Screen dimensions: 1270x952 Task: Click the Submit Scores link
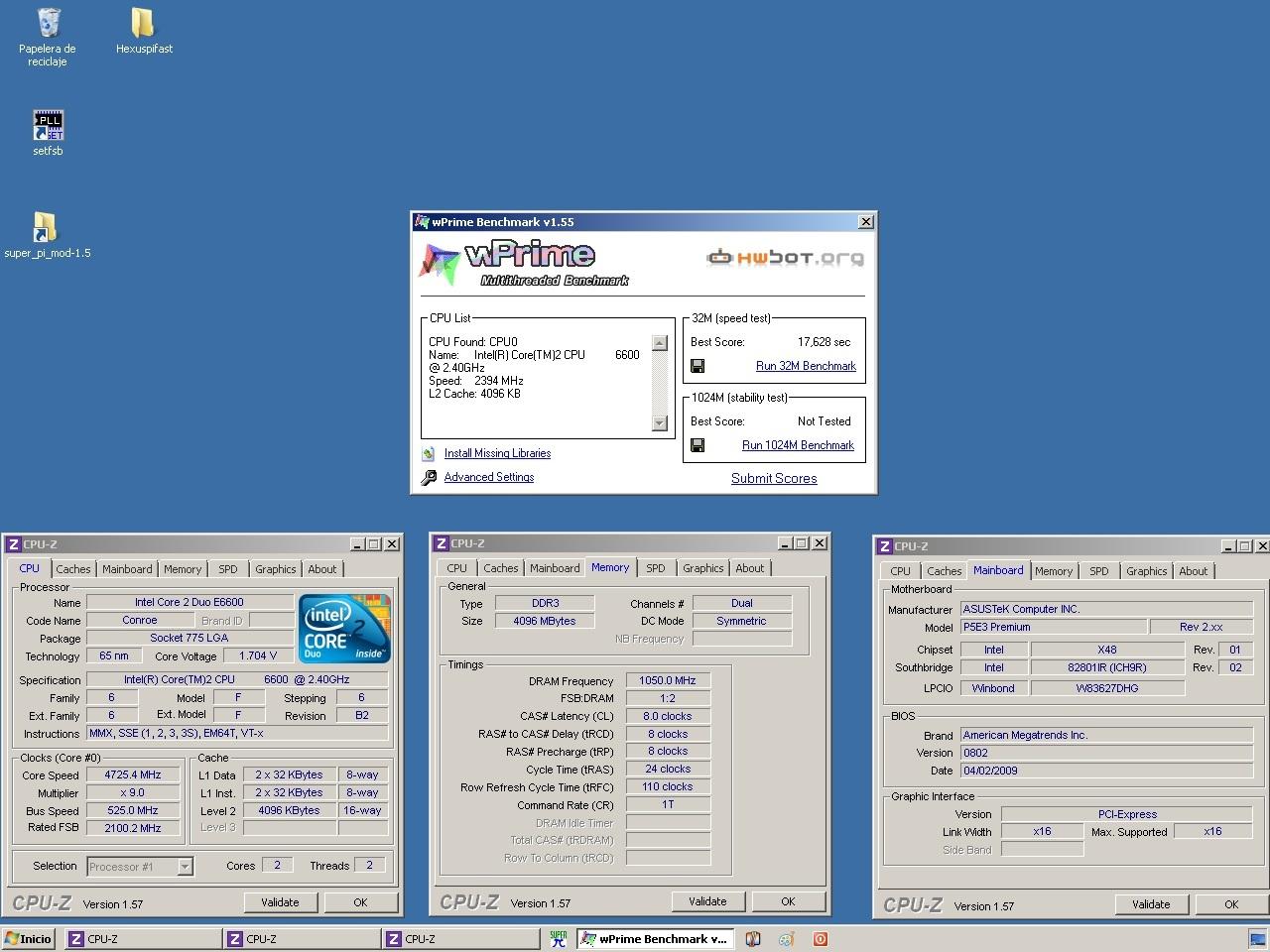(x=774, y=478)
